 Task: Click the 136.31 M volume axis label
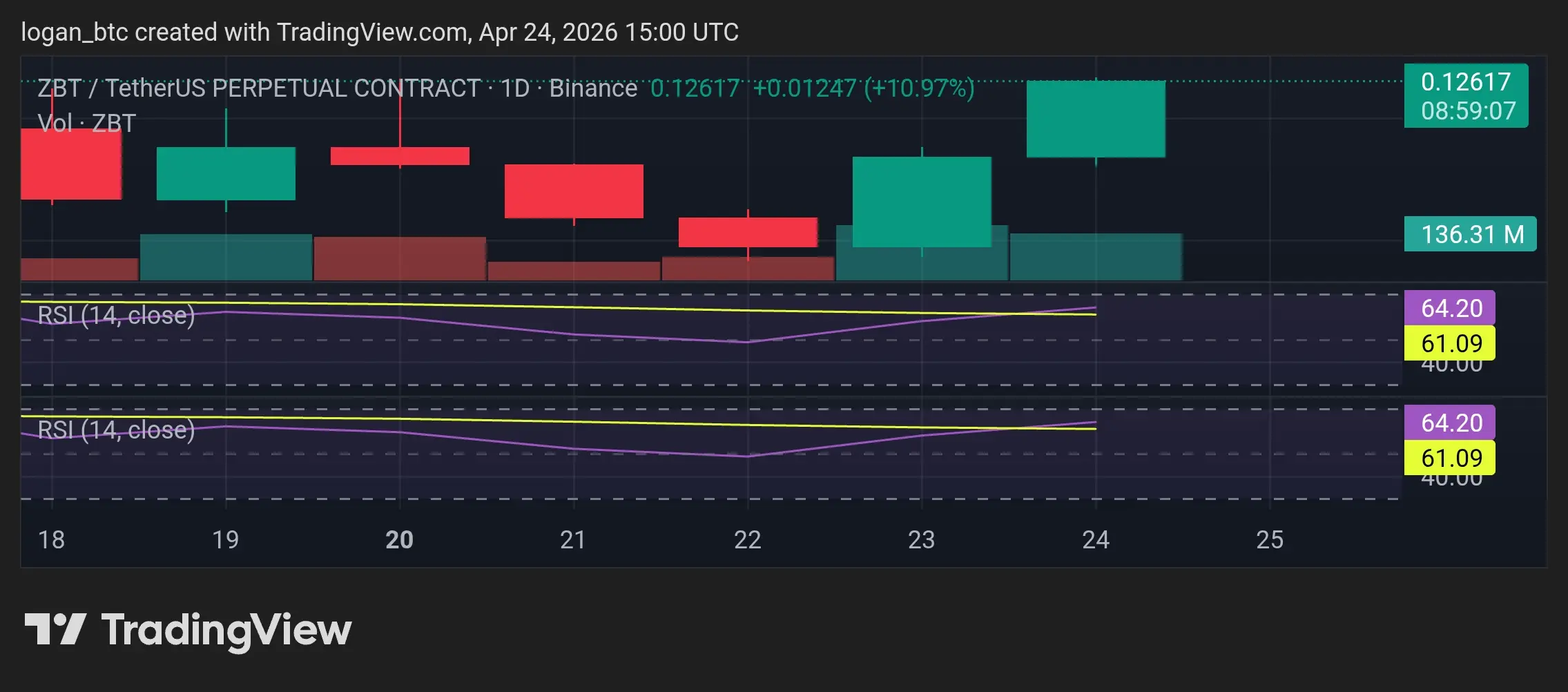click(x=1470, y=234)
